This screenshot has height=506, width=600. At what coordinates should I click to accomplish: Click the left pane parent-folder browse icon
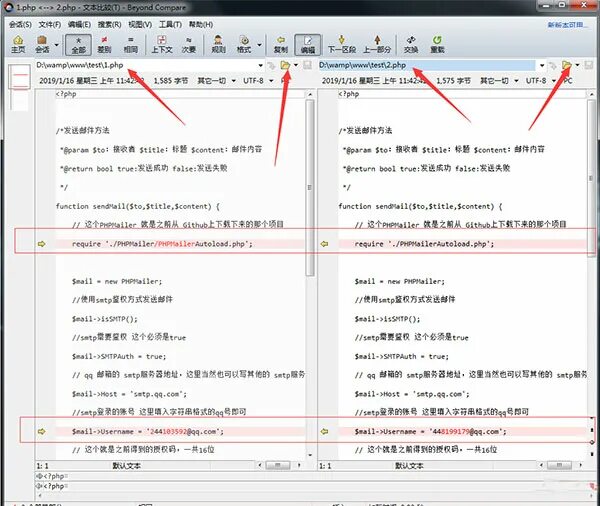click(x=271, y=65)
